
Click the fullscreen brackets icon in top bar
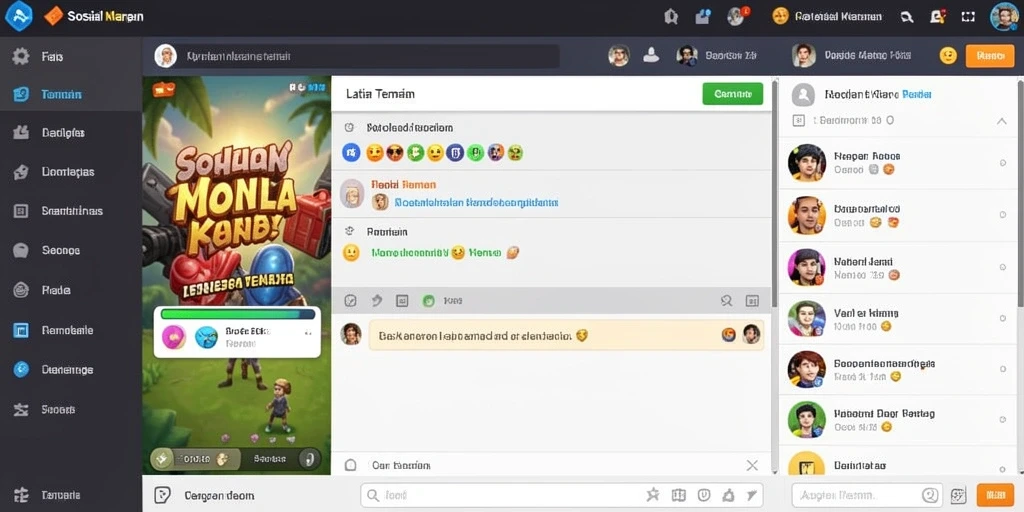point(968,17)
